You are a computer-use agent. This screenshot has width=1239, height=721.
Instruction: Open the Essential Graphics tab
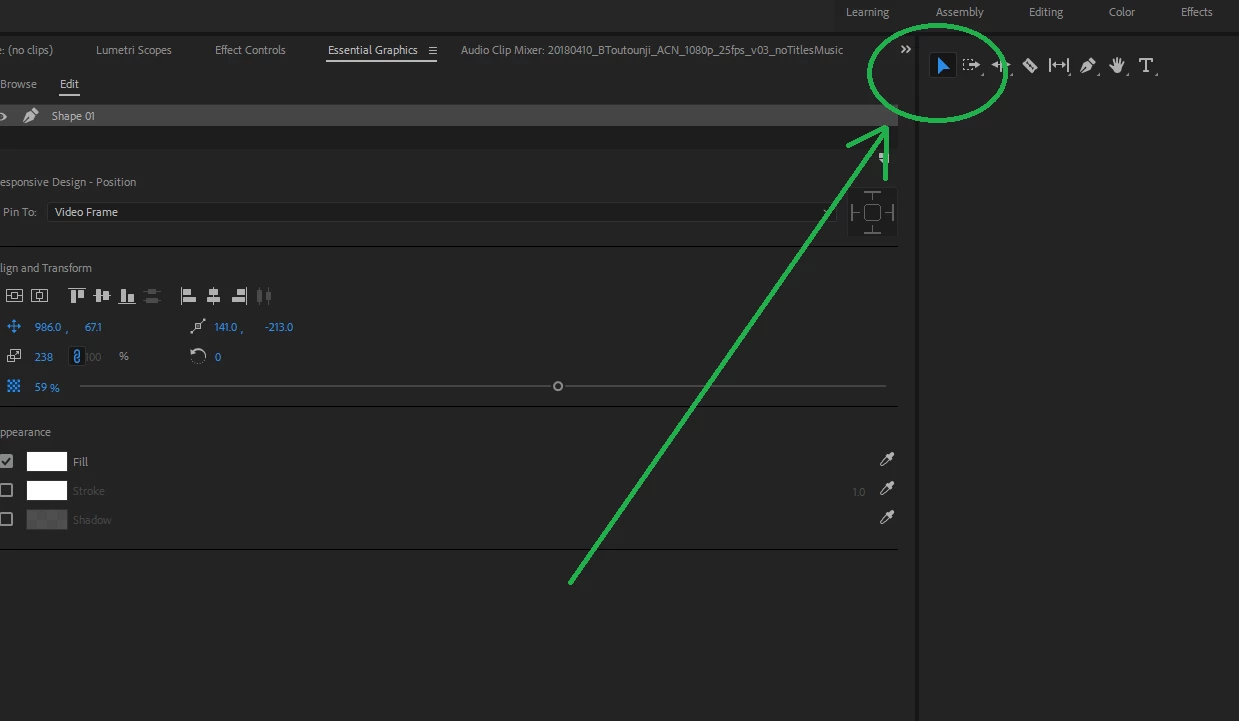(373, 50)
